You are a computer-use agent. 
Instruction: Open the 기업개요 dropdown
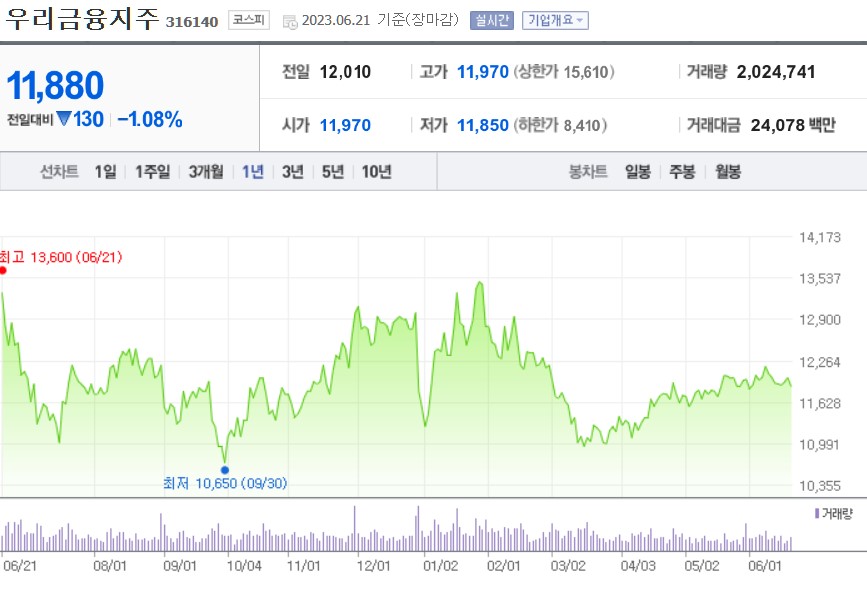[x=555, y=20]
